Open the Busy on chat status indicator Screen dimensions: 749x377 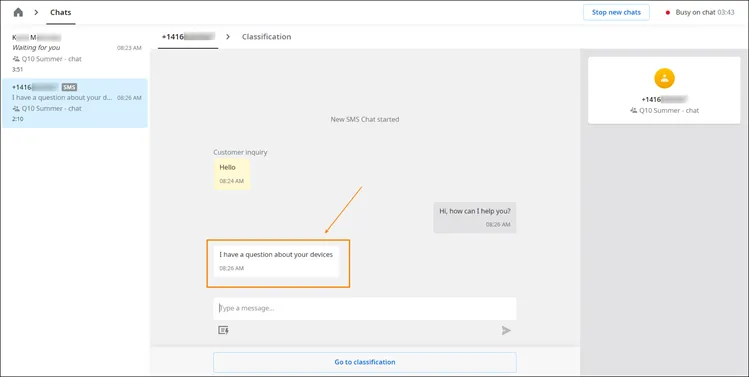(700, 12)
